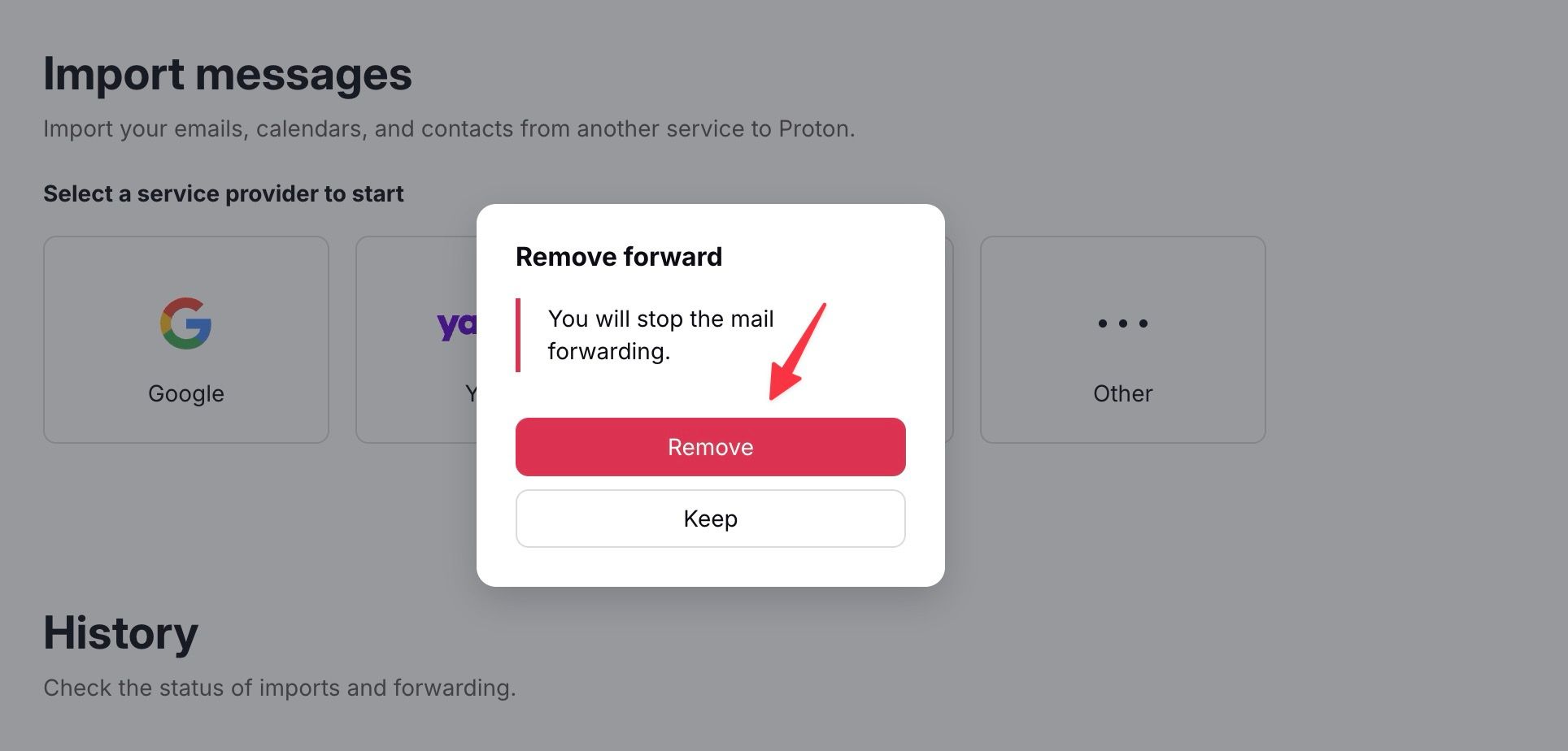Click the Keep button to retain forwarding
This screenshot has width=1568, height=751.
[x=710, y=518]
